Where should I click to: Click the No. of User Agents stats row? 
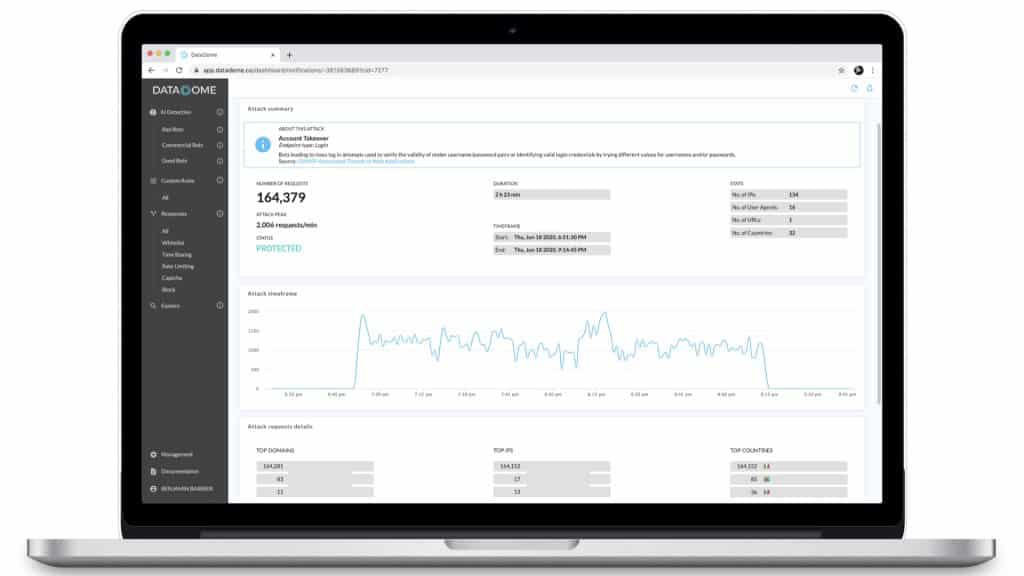click(x=788, y=207)
